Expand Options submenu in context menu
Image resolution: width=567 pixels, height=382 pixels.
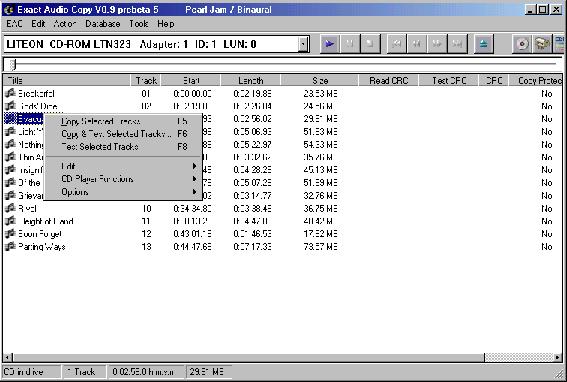coord(123,192)
